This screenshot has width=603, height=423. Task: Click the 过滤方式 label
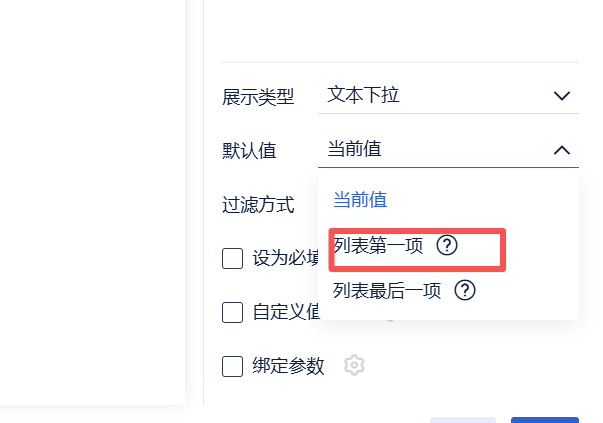[x=258, y=205]
